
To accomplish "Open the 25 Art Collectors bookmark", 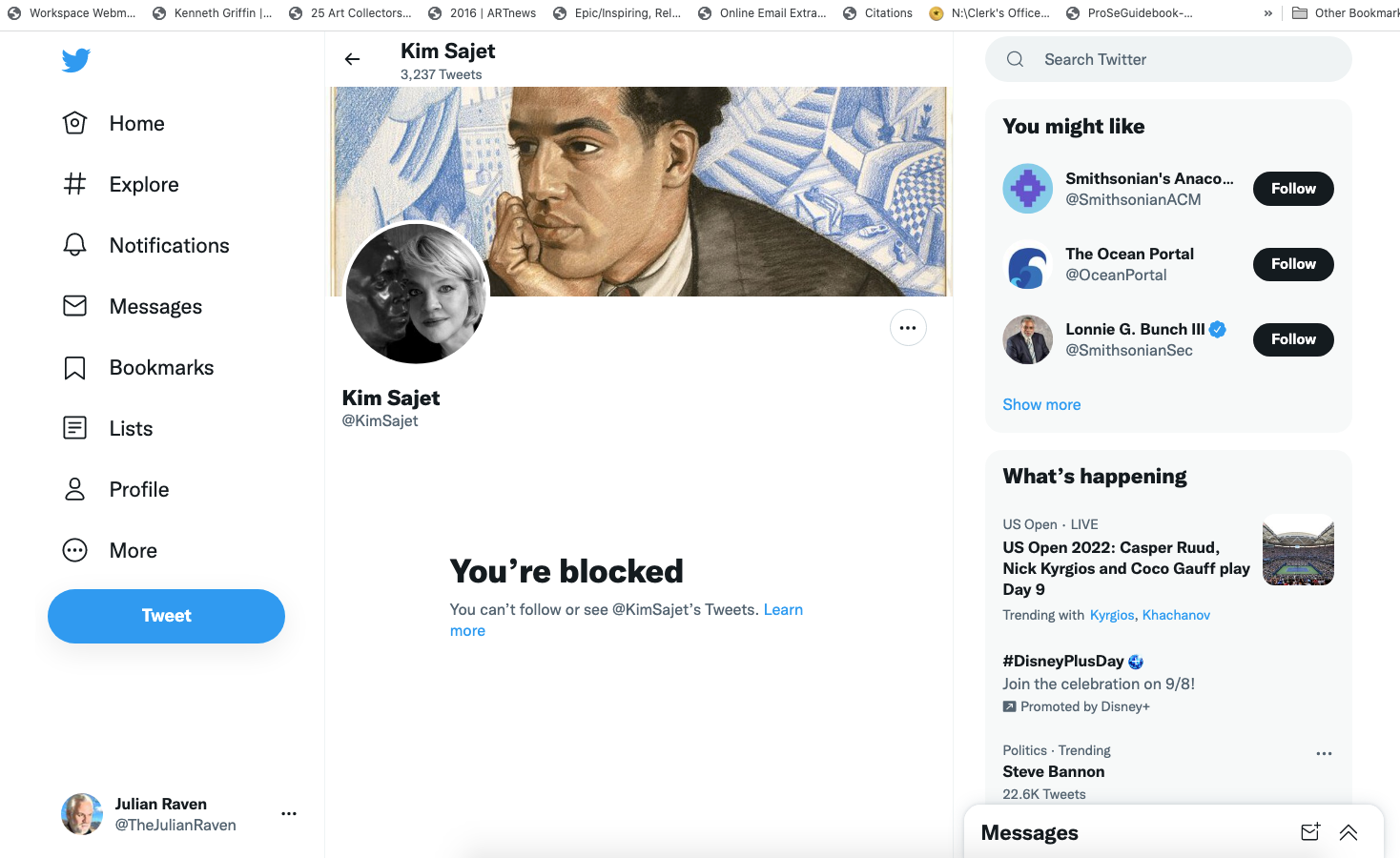I will point(350,13).
